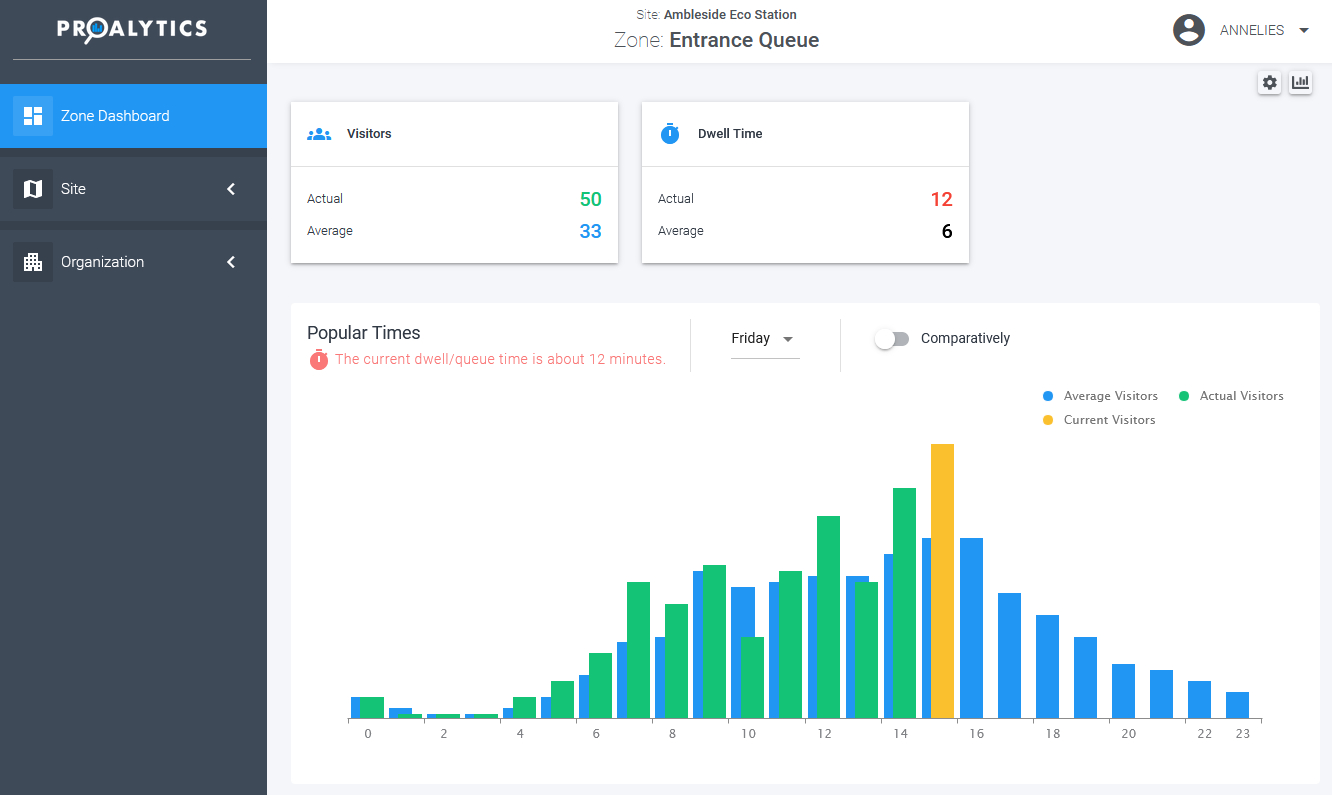Click the Proalytics logo
Image resolution: width=1332 pixels, height=795 pixels.
(132, 30)
